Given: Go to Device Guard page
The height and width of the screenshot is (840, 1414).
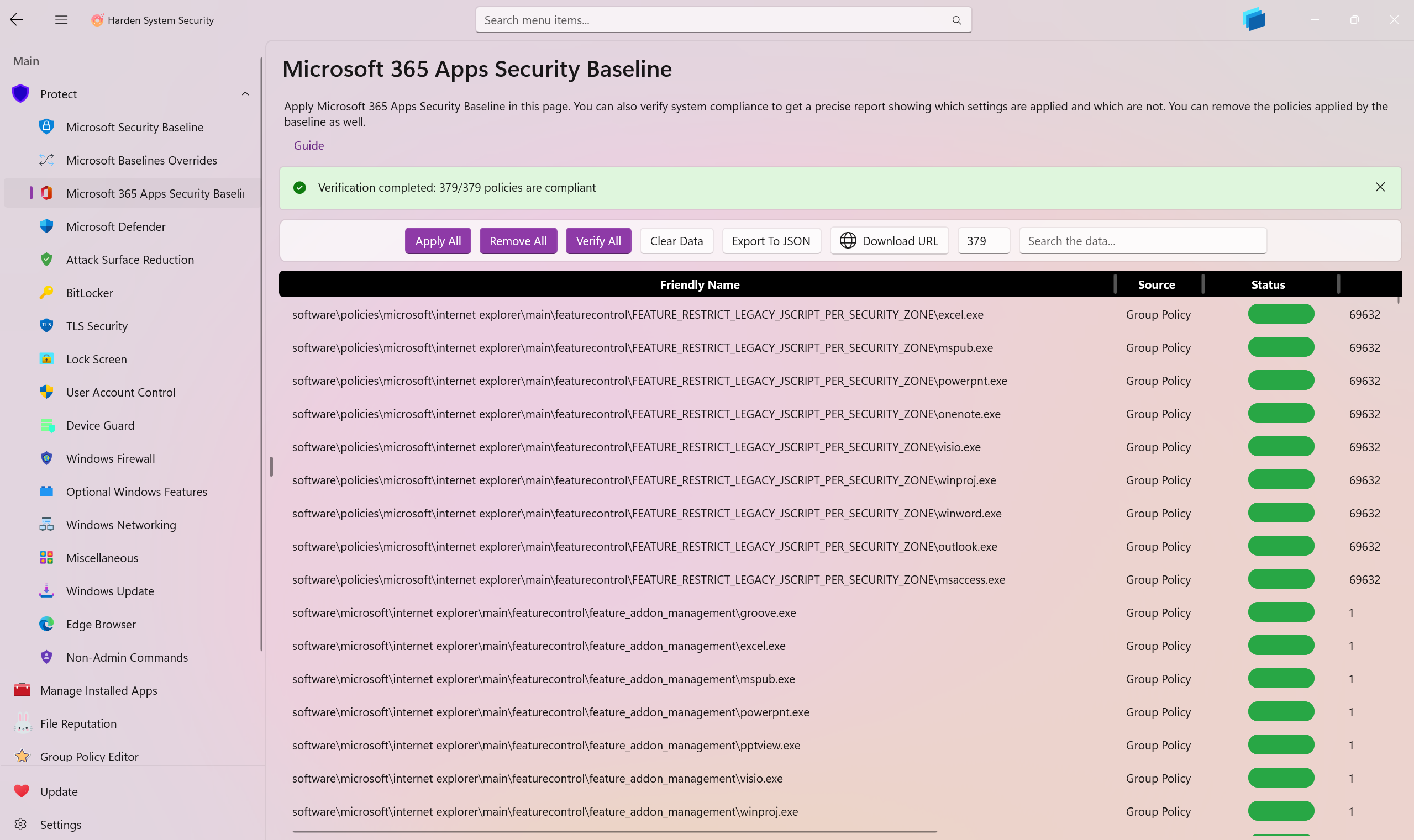Looking at the screenshot, I should pos(100,425).
